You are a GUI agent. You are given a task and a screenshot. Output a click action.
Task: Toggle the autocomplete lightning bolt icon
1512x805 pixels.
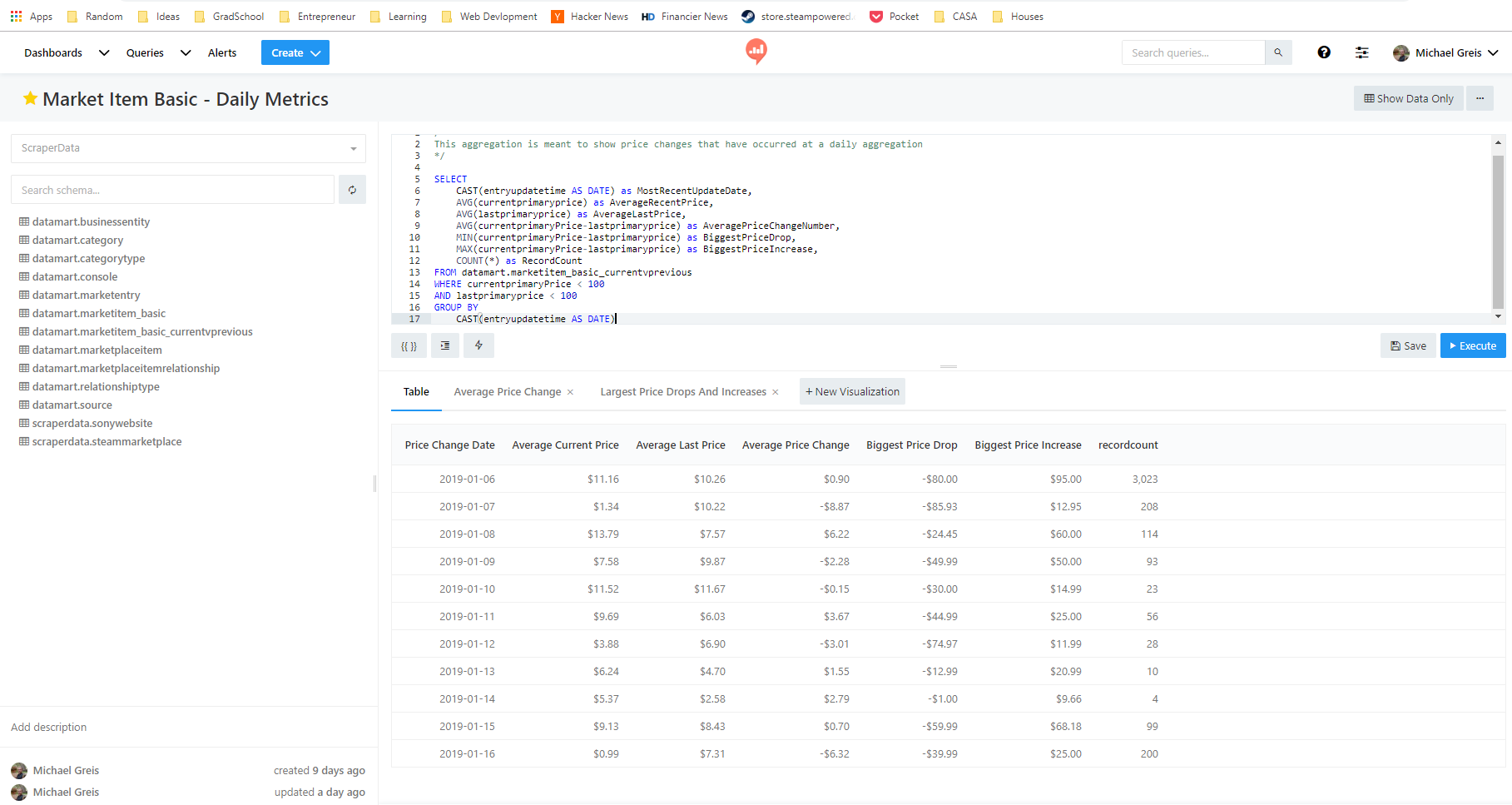tap(478, 345)
